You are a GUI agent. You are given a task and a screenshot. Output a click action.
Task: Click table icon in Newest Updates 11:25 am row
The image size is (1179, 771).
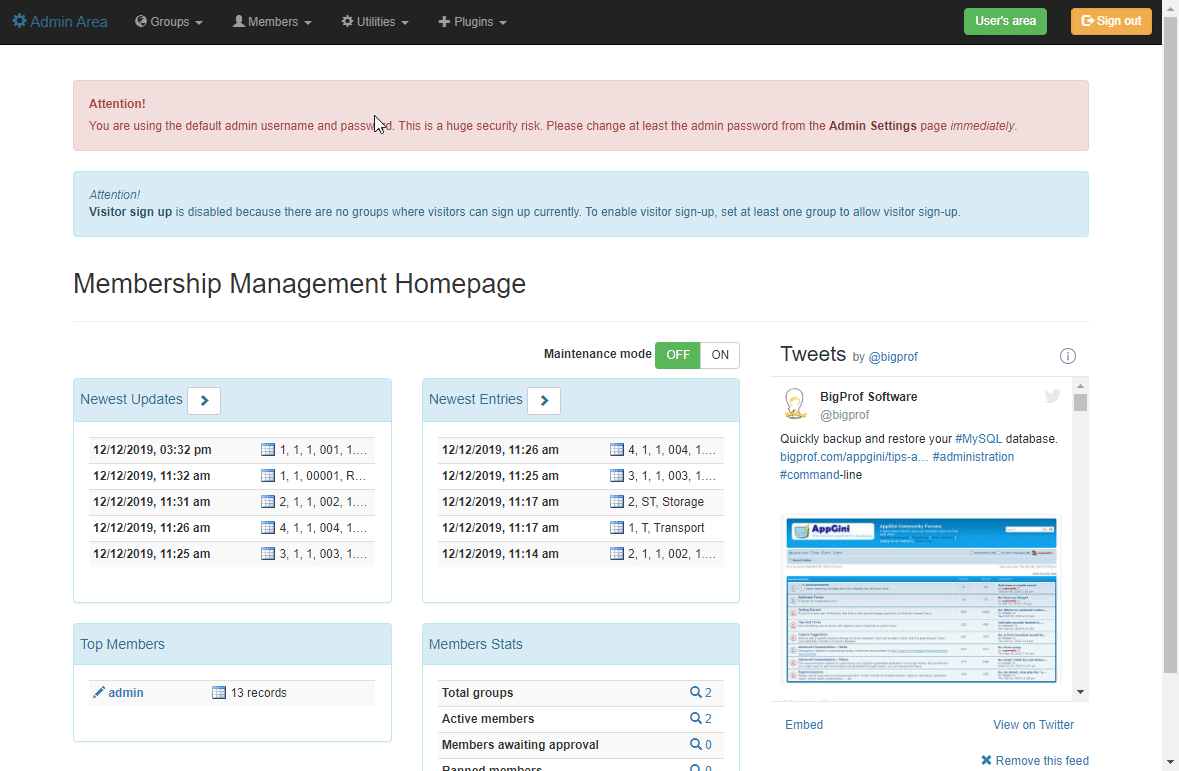268,554
